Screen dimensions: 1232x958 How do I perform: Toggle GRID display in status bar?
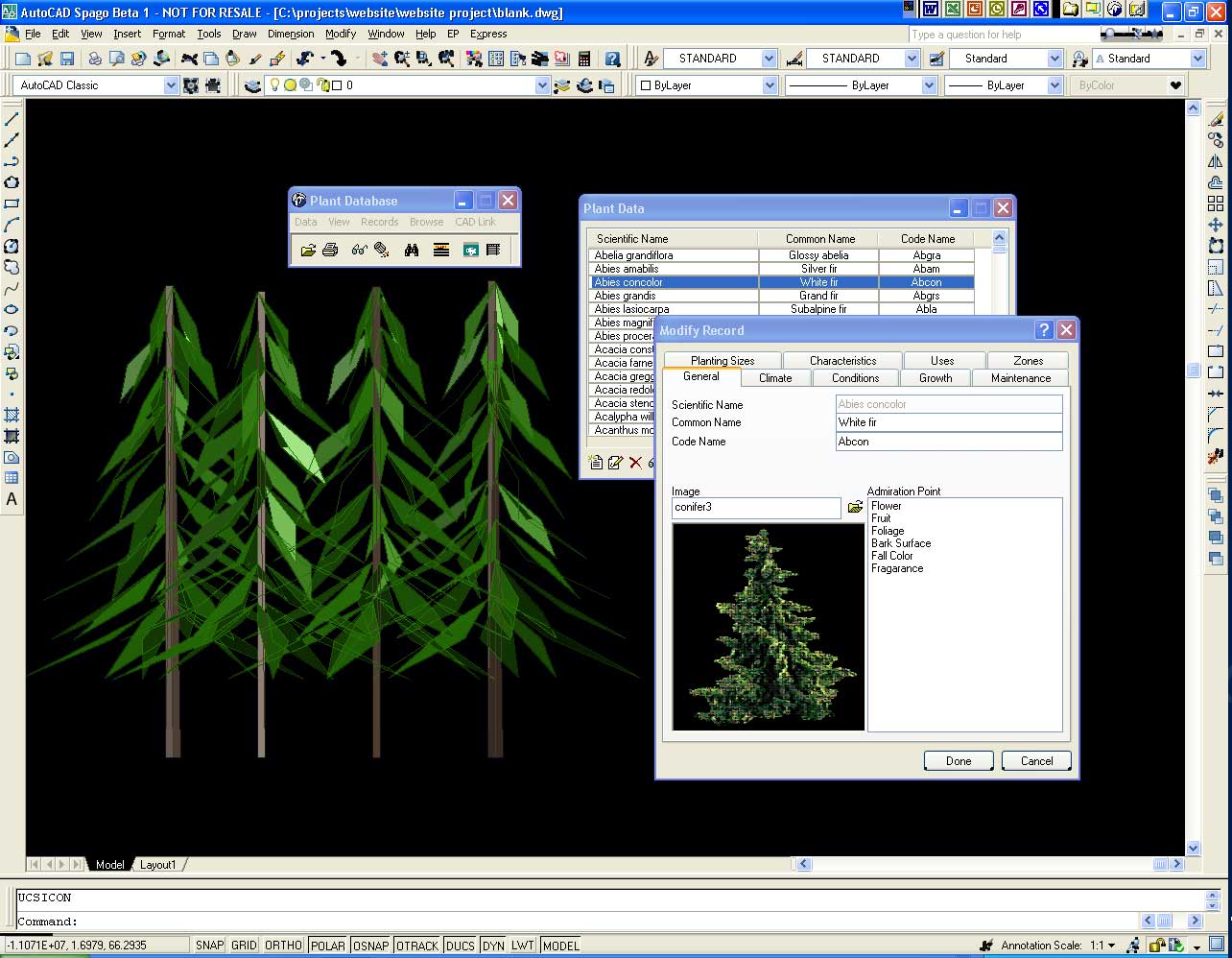[x=244, y=946]
